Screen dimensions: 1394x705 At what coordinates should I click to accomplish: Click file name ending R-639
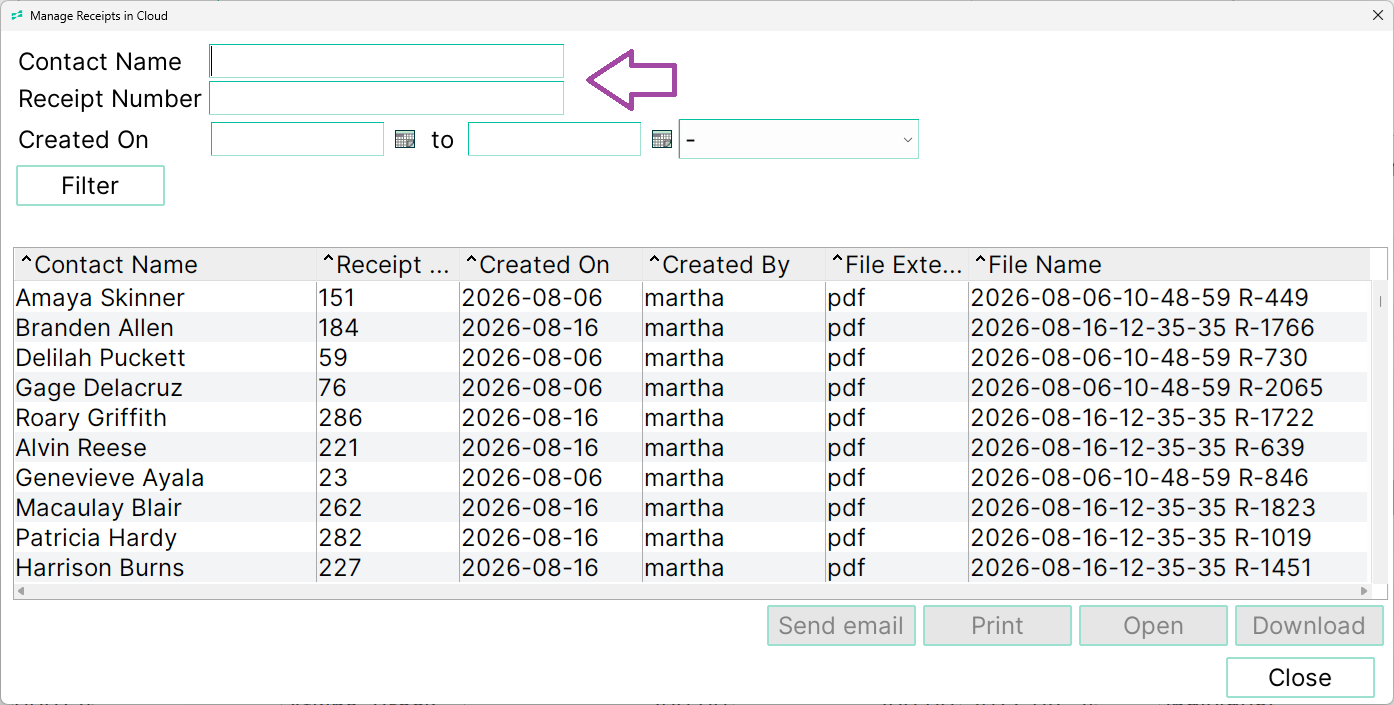pos(1138,448)
